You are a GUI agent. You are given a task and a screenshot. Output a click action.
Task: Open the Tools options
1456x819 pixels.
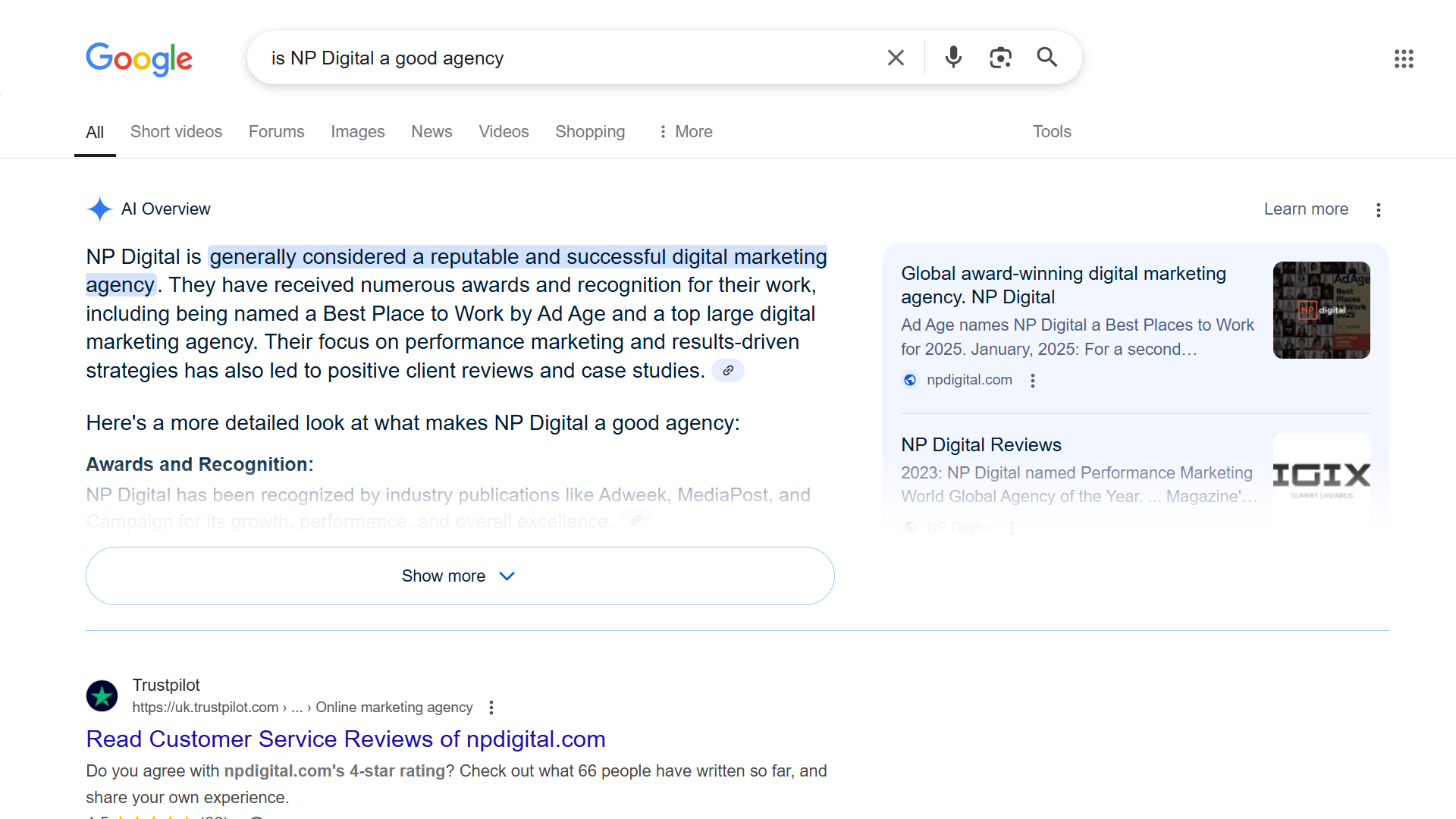(1052, 131)
